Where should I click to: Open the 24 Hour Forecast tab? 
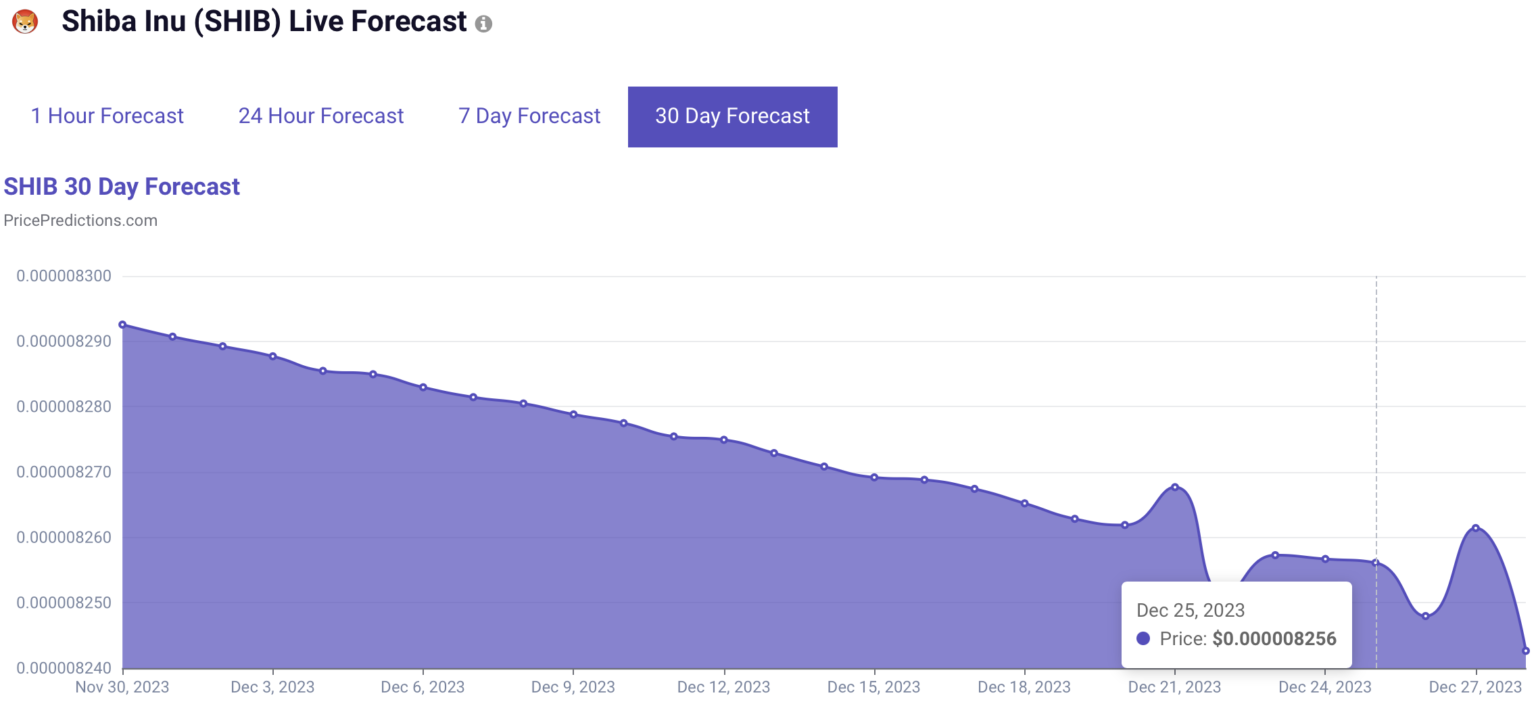(320, 116)
